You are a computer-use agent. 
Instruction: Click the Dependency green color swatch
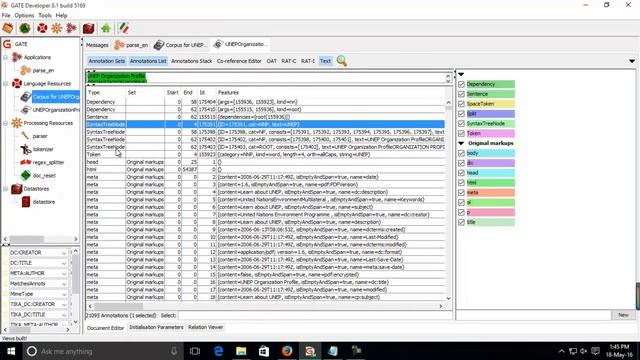point(491,84)
